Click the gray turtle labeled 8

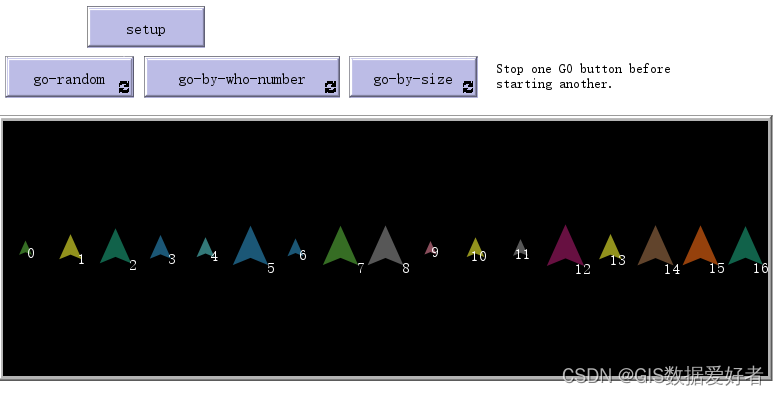pos(386,245)
